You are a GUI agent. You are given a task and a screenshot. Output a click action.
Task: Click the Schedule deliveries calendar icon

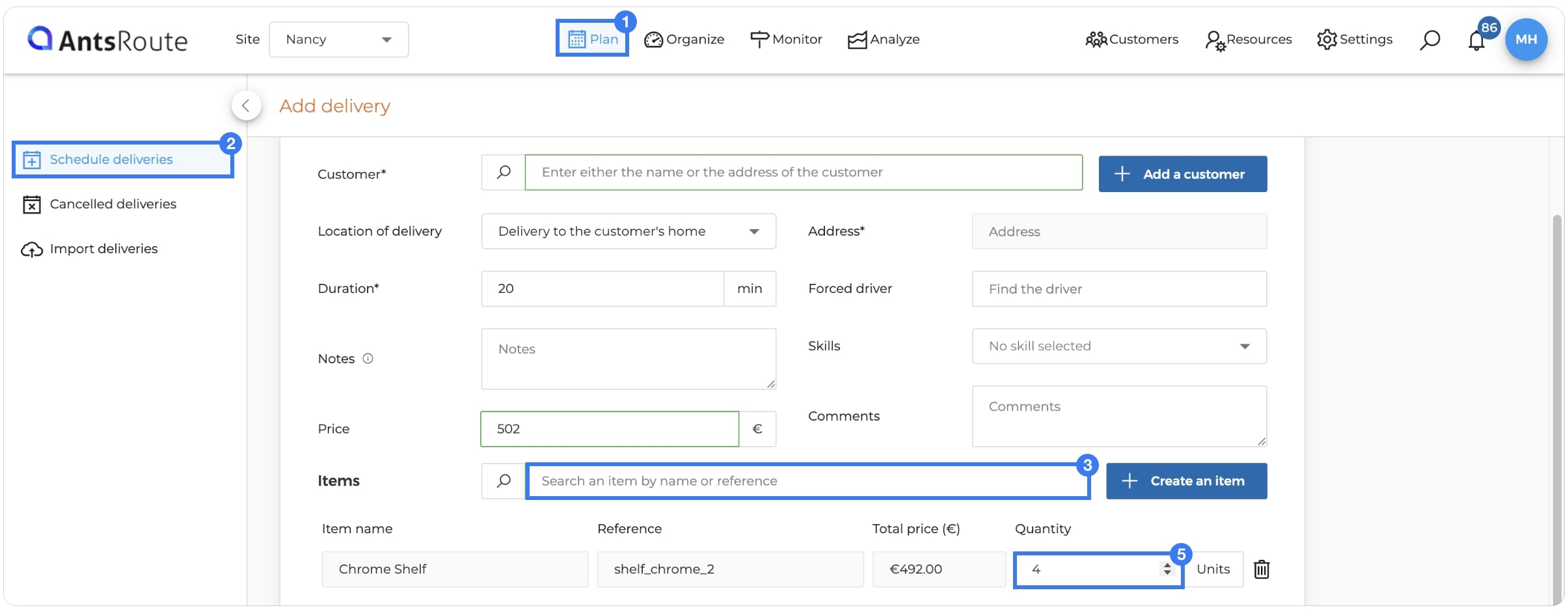coord(32,160)
